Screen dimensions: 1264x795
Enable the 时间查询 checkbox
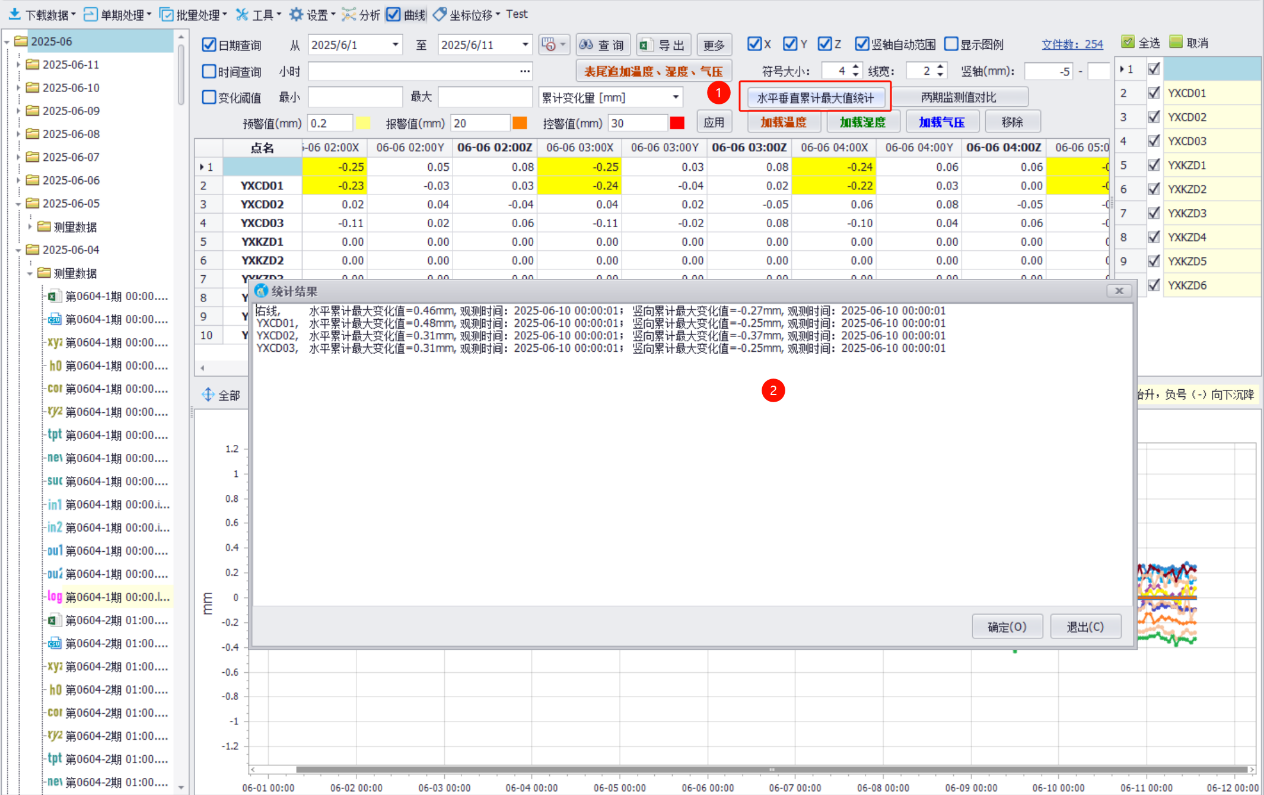(x=209, y=71)
